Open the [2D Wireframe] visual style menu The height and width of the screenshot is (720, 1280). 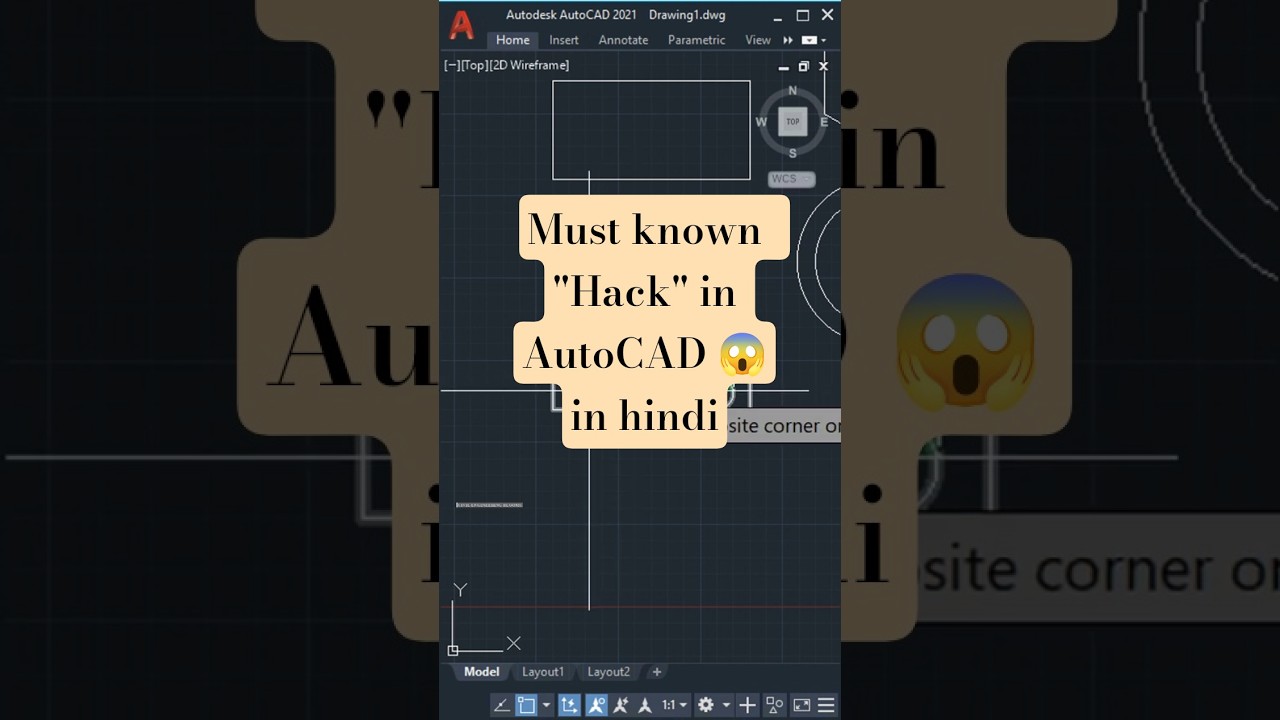(x=530, y=65)
